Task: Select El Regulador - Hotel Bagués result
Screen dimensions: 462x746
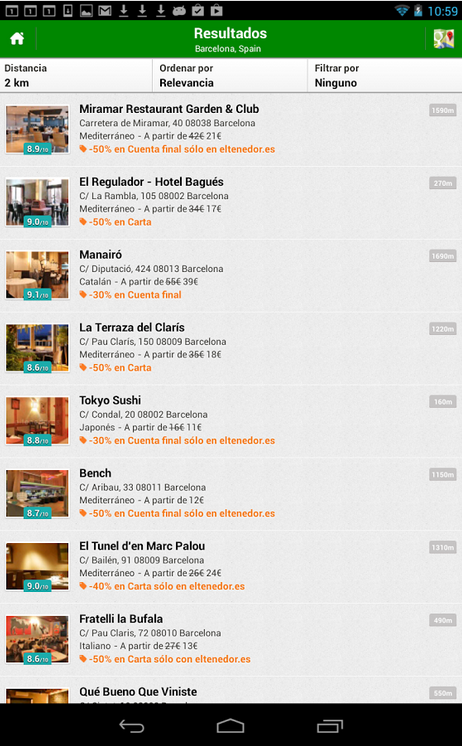Action: click(x=231, y=202)
